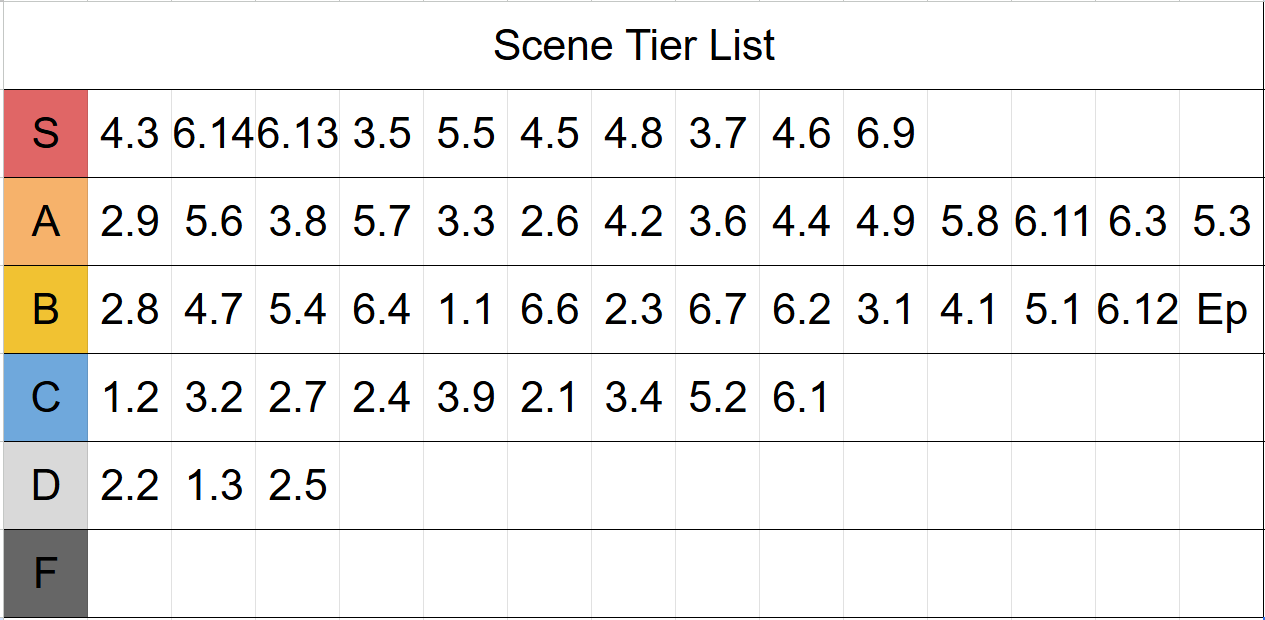The image size is (1265, 620).
Task: Click cell 5.3 in the A row
Action: click(x=1222, y=222)
